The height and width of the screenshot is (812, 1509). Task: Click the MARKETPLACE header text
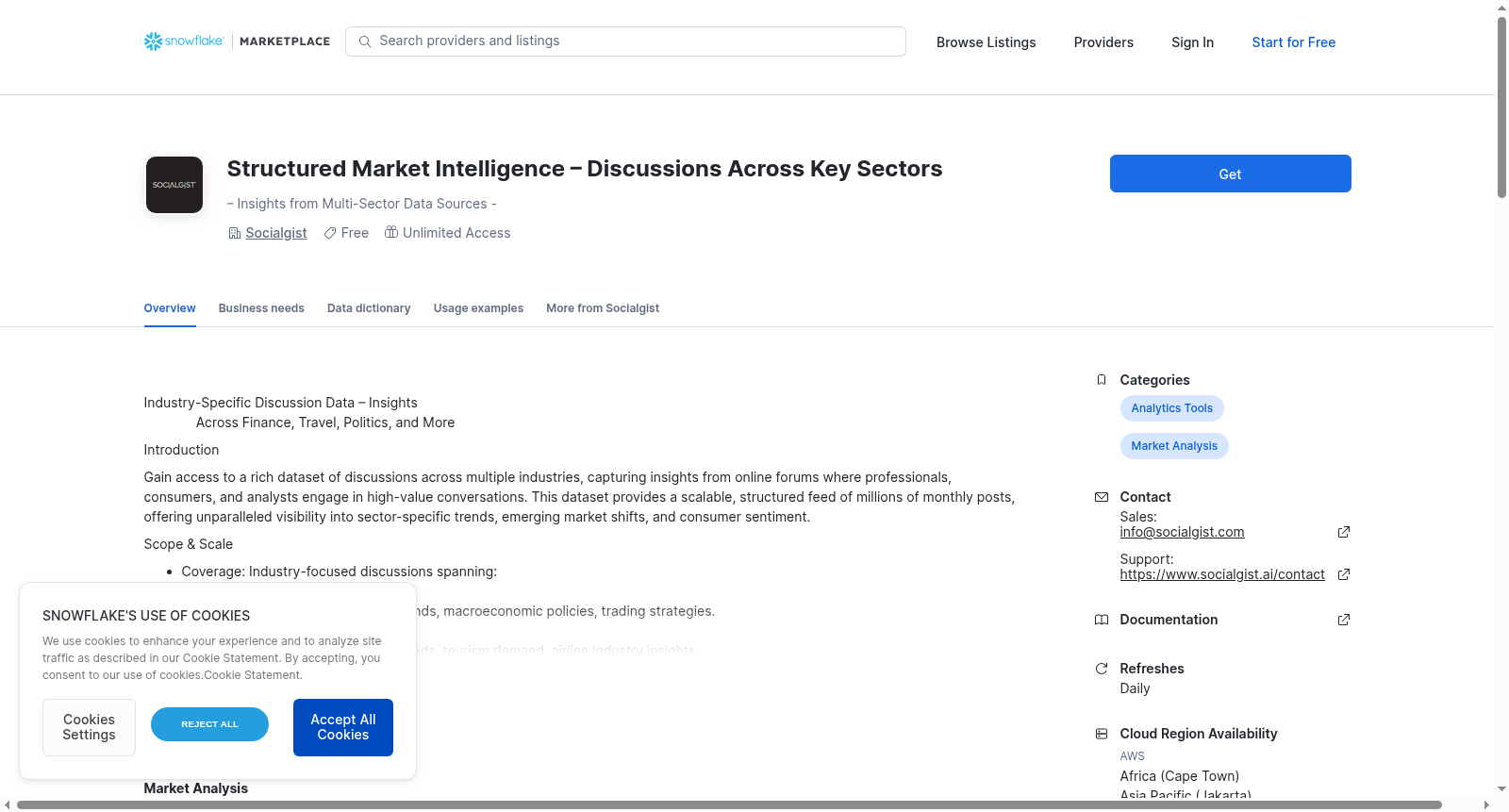(285, 41)
